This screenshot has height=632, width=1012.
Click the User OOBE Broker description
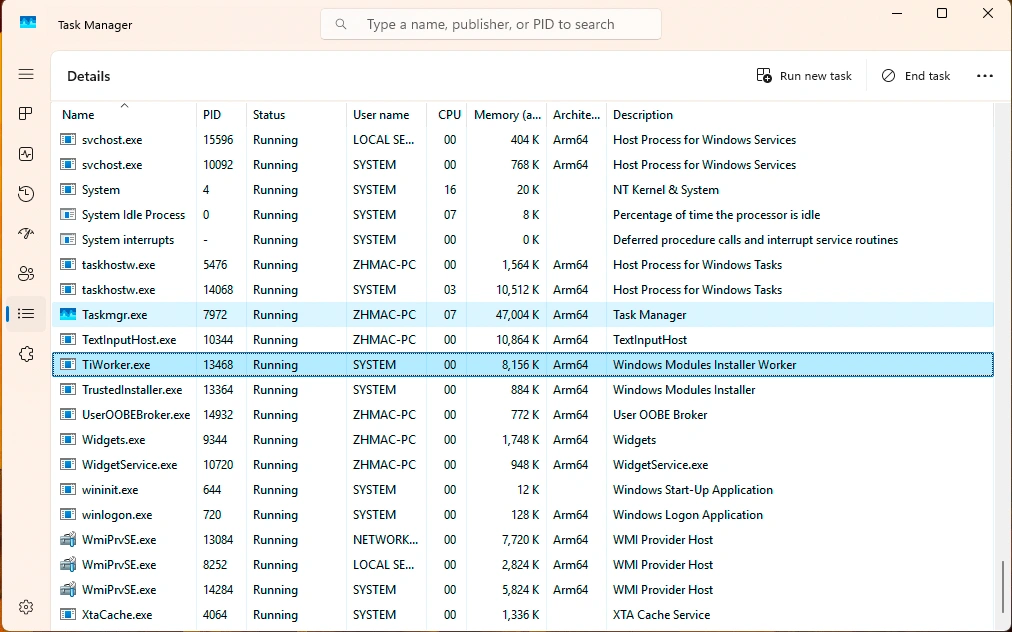[660, 415]
